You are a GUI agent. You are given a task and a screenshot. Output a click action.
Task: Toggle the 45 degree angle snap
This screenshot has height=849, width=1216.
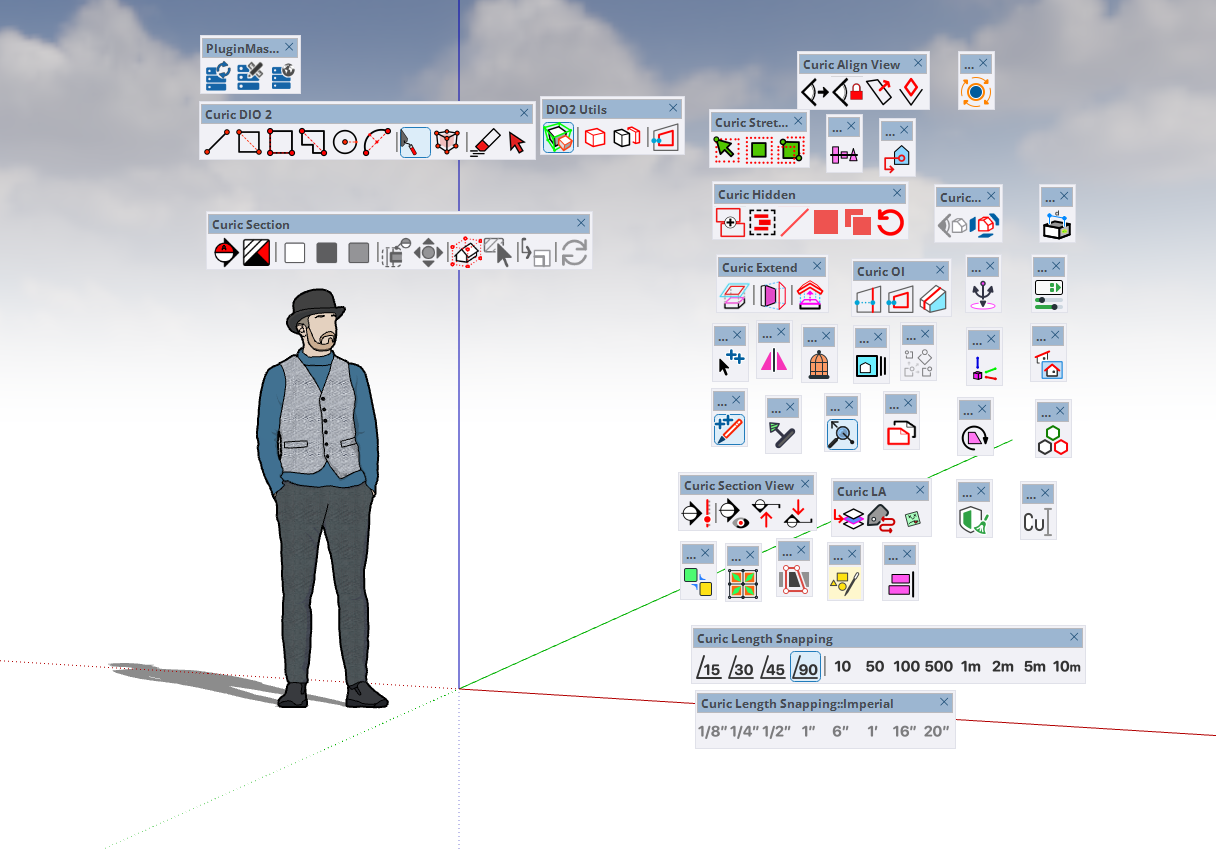click(x=773, y=667)
